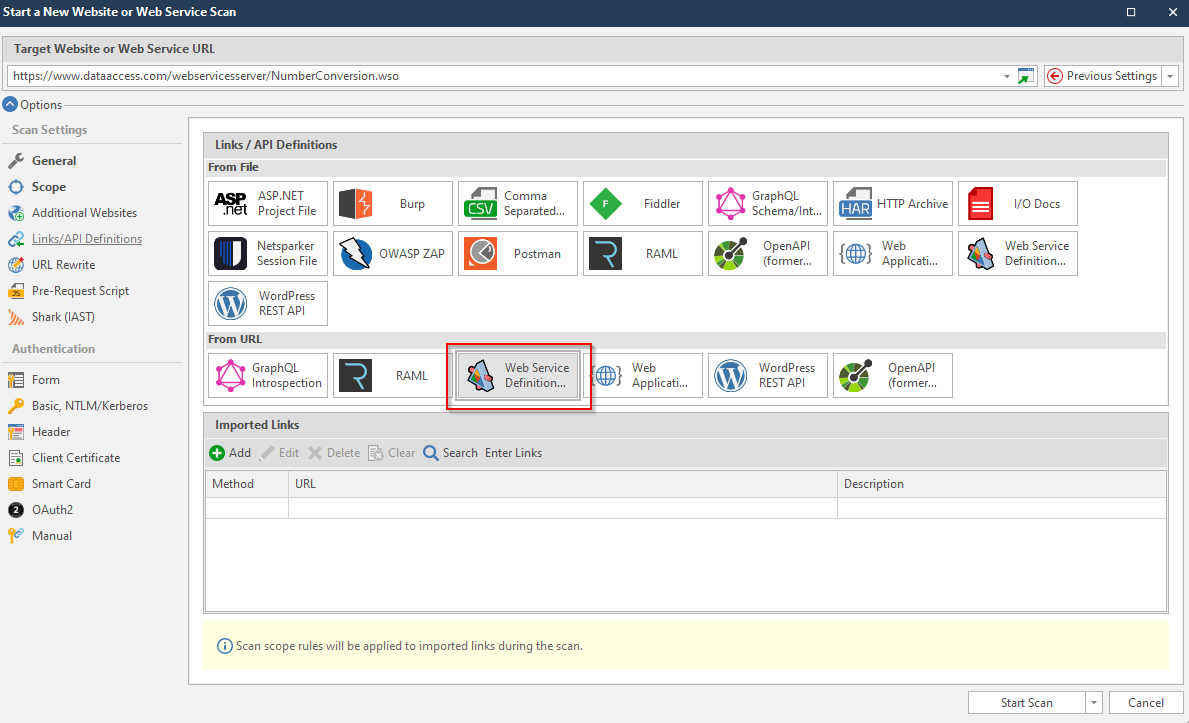This screenshot has height=723, width=1189.
Task: Open the target URL dropdown
Action: pyautogui.click(x=1005, y=75)
